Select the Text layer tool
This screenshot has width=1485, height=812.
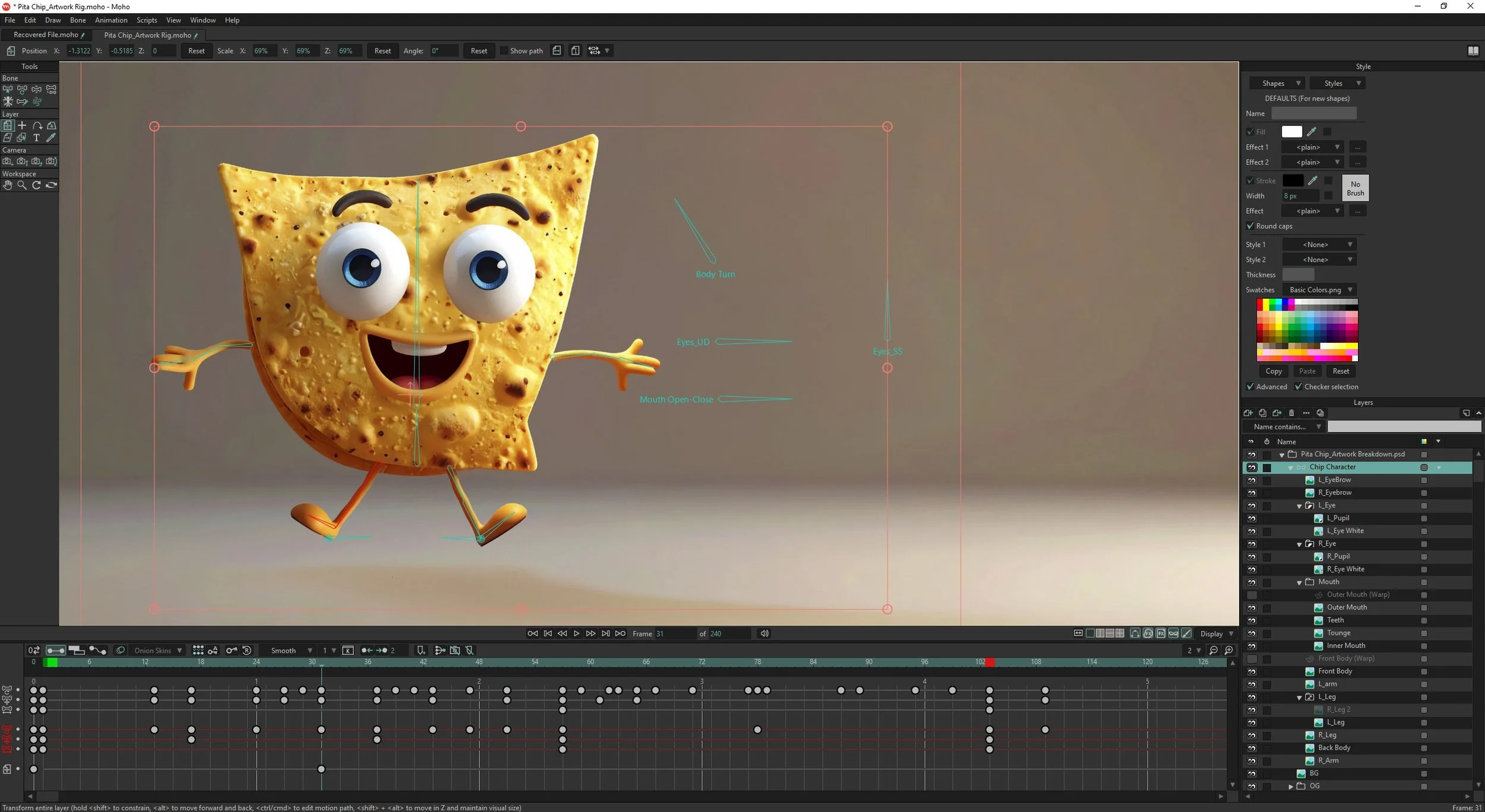pos(36,138)
